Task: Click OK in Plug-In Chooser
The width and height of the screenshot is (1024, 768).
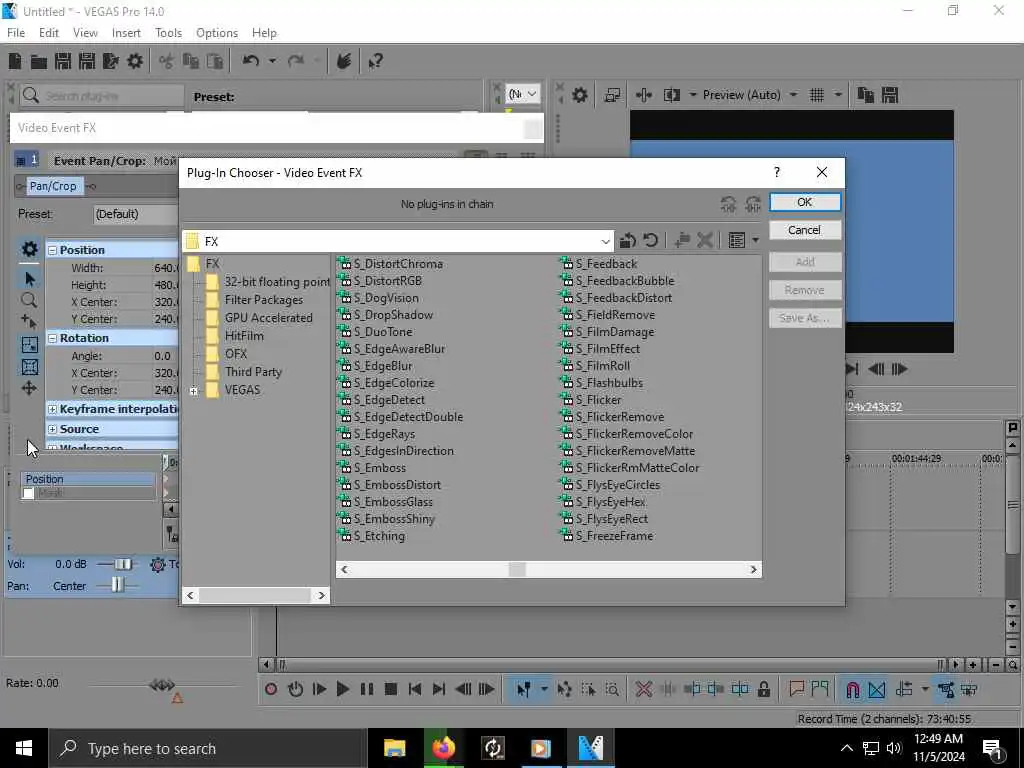Action: (805, 202)
